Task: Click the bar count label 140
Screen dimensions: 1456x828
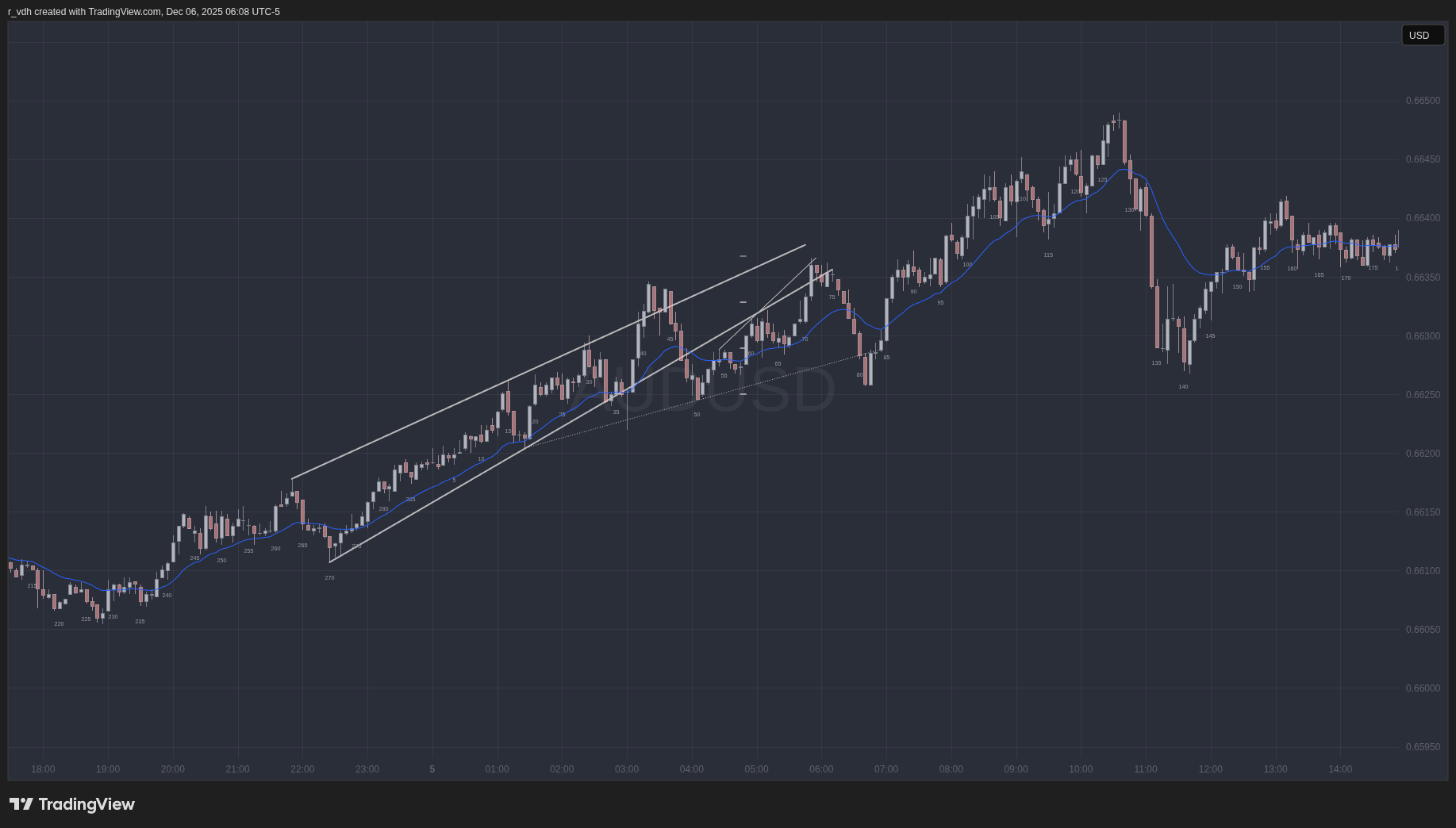Action: point(1183,387)
